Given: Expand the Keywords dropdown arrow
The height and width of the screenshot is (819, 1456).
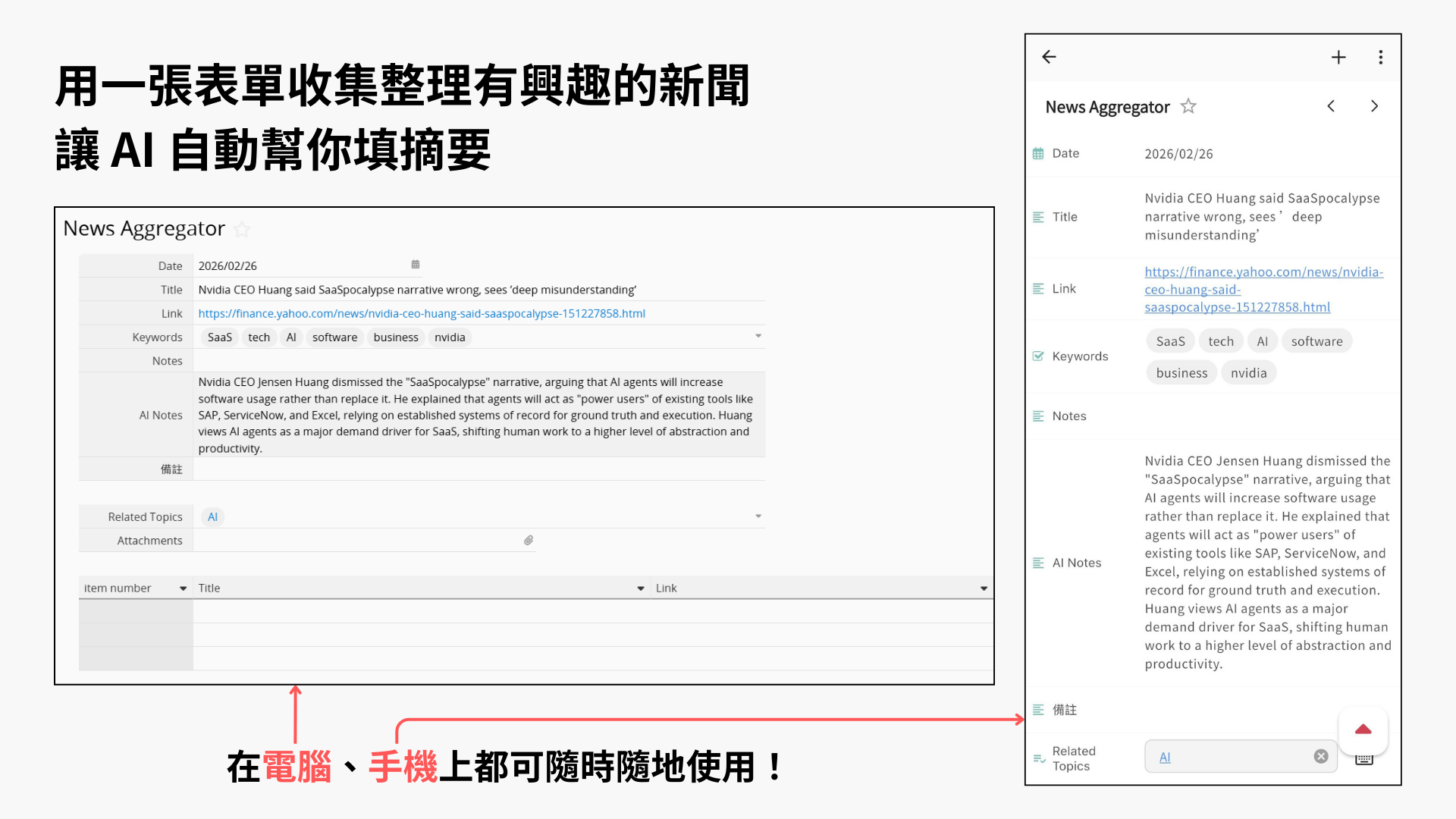Looking at the screenshot, I should pos(758,336).
